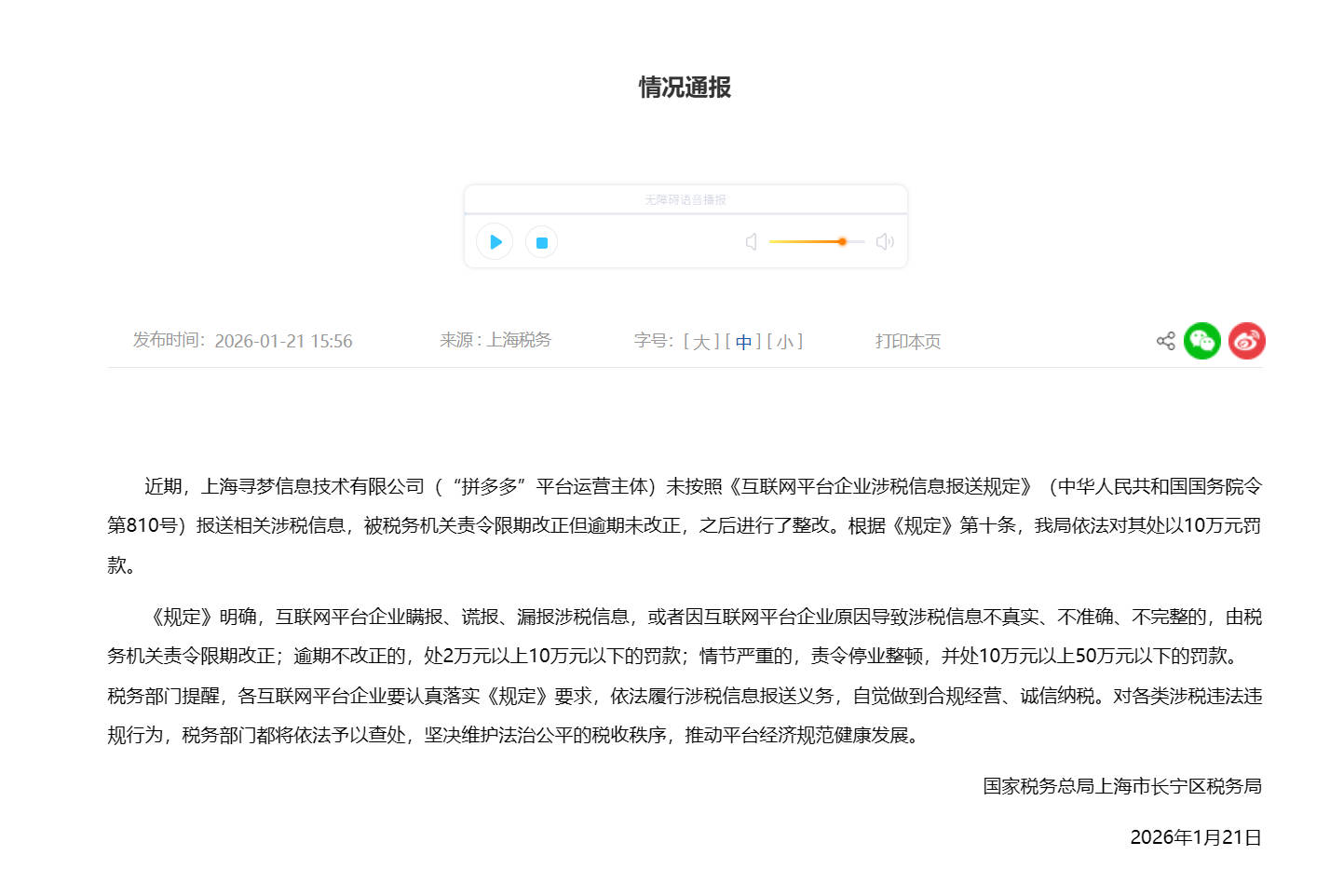Viewport: 1330px width, 896px height.
Task: Switch font size to 大
Action: point(701,341)
